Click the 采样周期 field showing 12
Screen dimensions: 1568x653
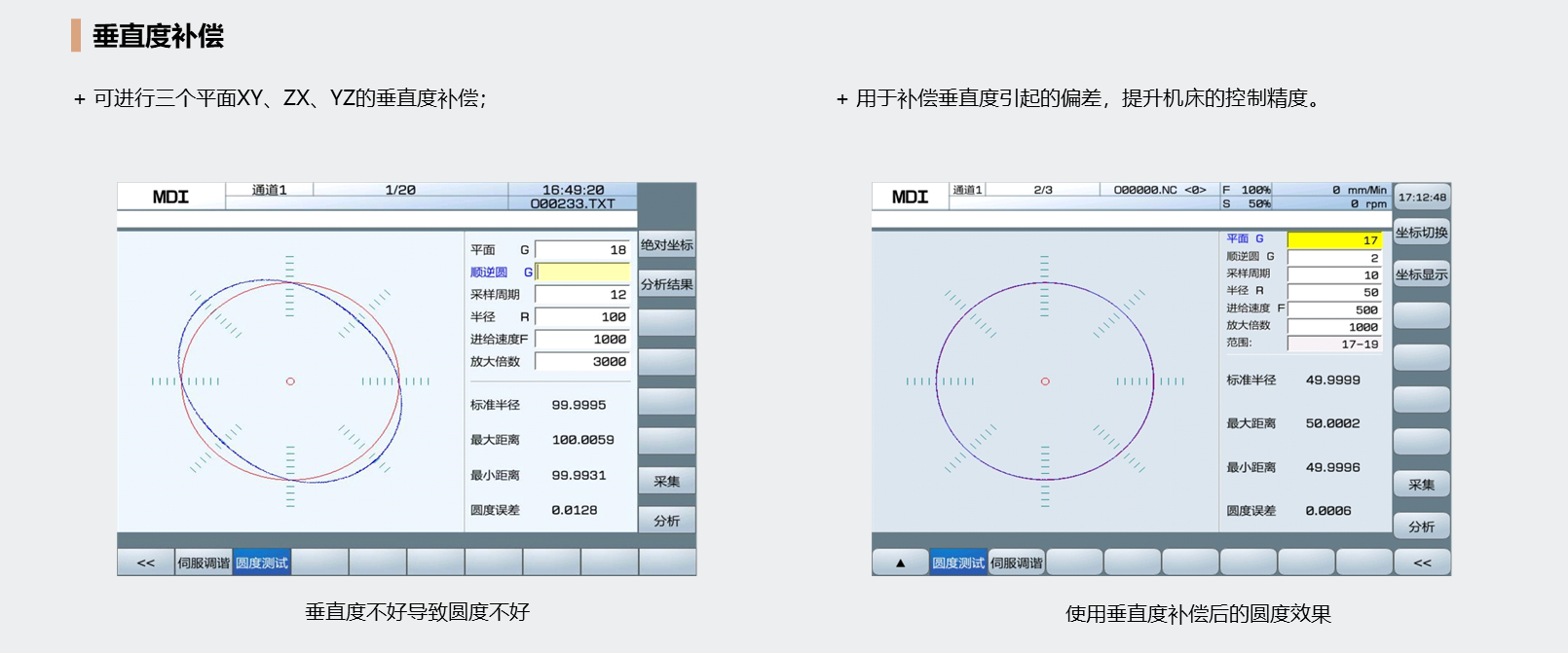pyautogui.click(x=582, y=295)
